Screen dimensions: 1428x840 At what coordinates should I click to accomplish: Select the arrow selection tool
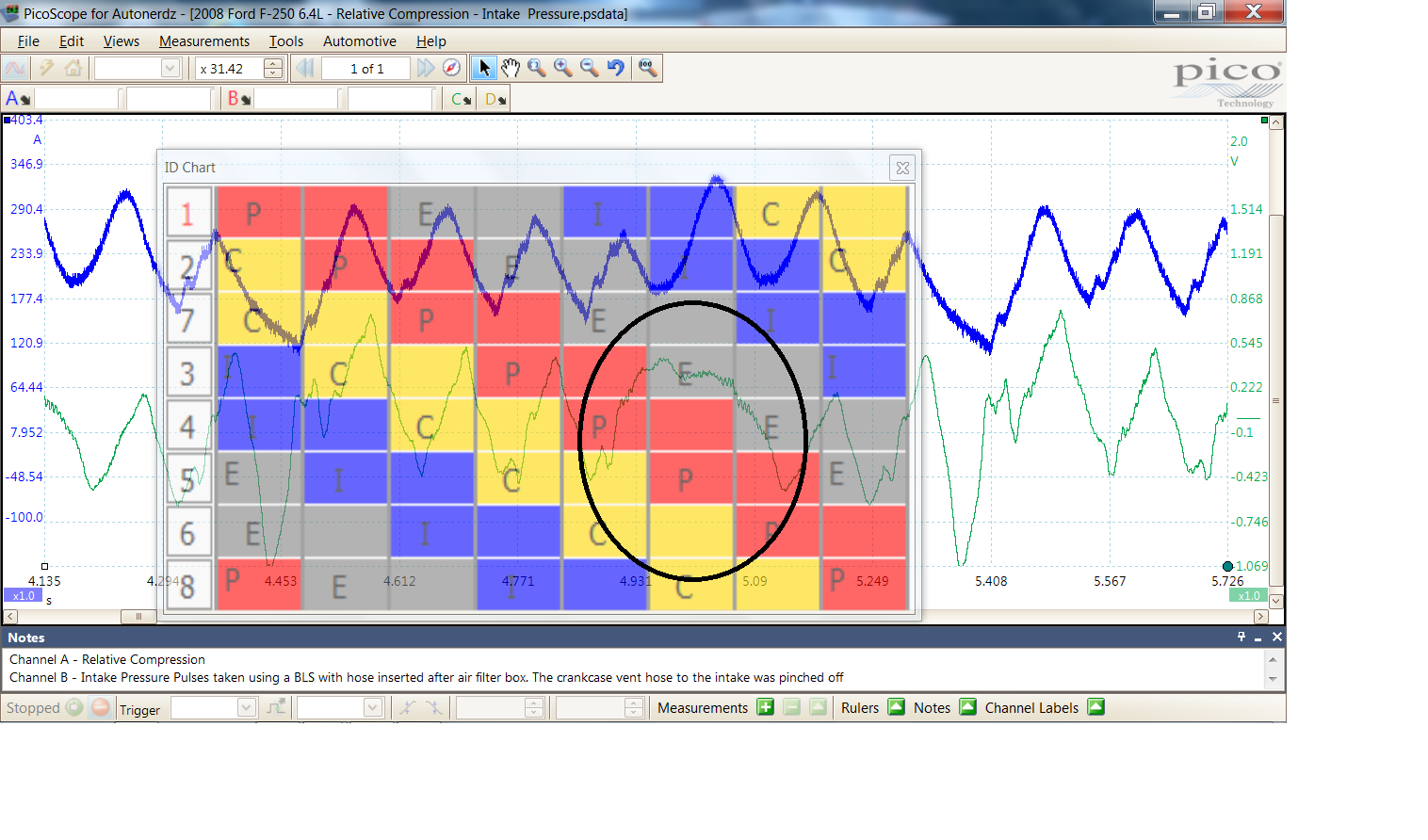(x=484, y=68)
